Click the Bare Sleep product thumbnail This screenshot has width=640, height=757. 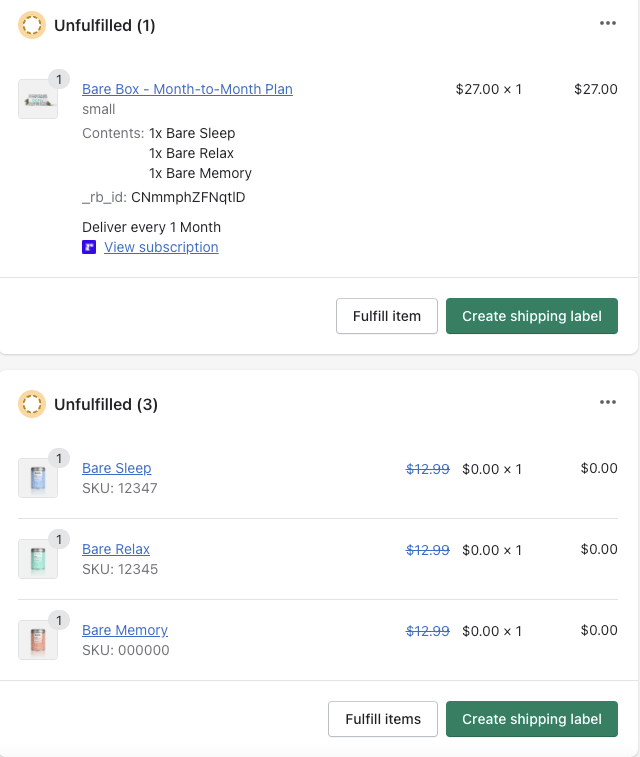pyautogui.click(x=37, y=478)
